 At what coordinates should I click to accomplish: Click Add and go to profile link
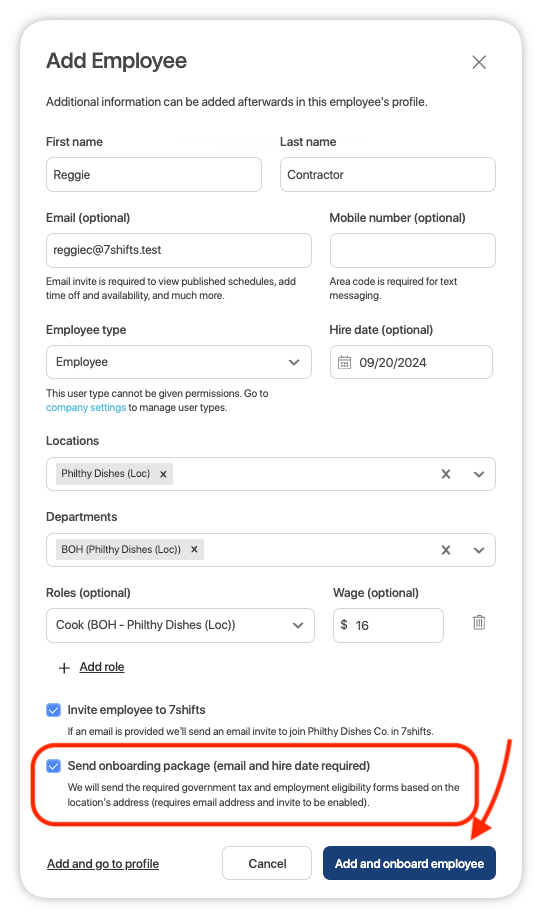(x=103, y=864)
